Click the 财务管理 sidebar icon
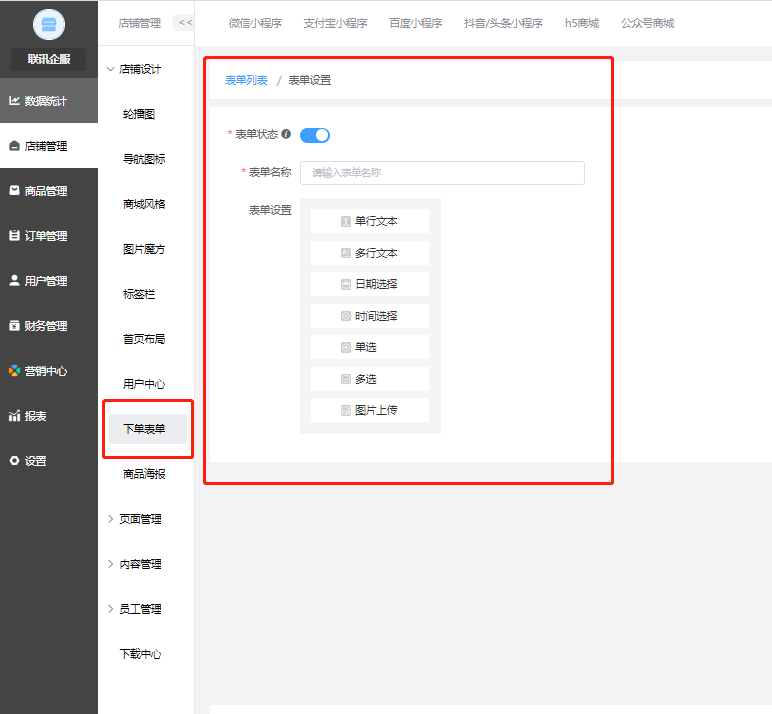Viewport: 772px width, 714px height. [x=14, y=325]
